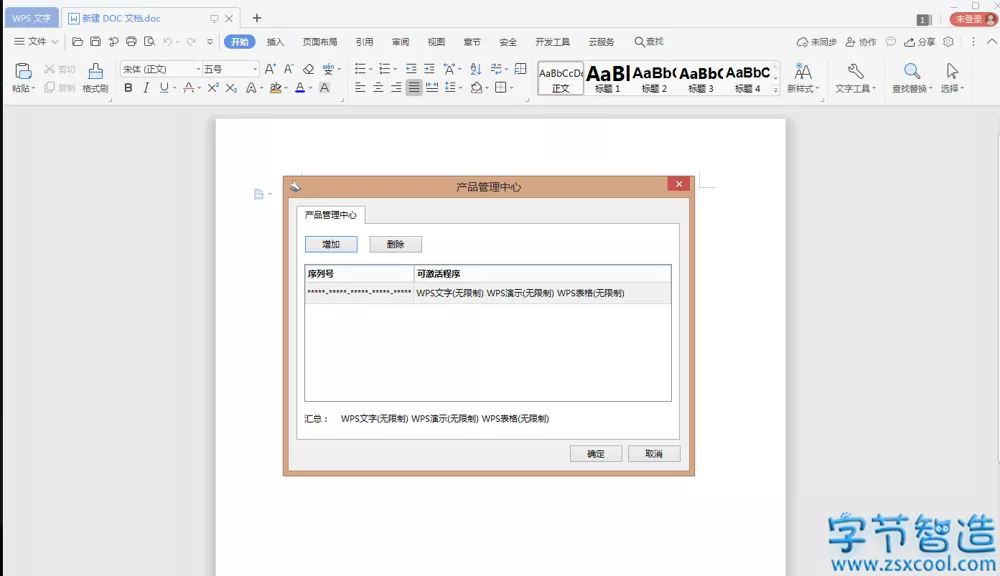The height and width of the screenshot is (576, 1000).
Task: Pick the text highlight color
Action: point(276,88)
